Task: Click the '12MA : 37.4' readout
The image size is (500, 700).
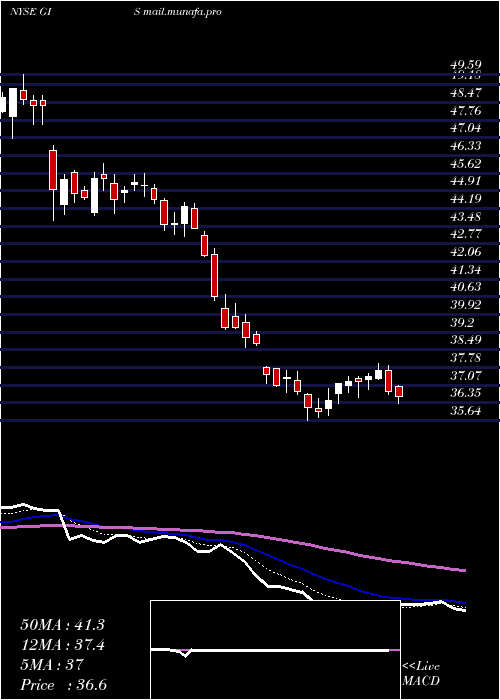Action: (x=62, y=645)
